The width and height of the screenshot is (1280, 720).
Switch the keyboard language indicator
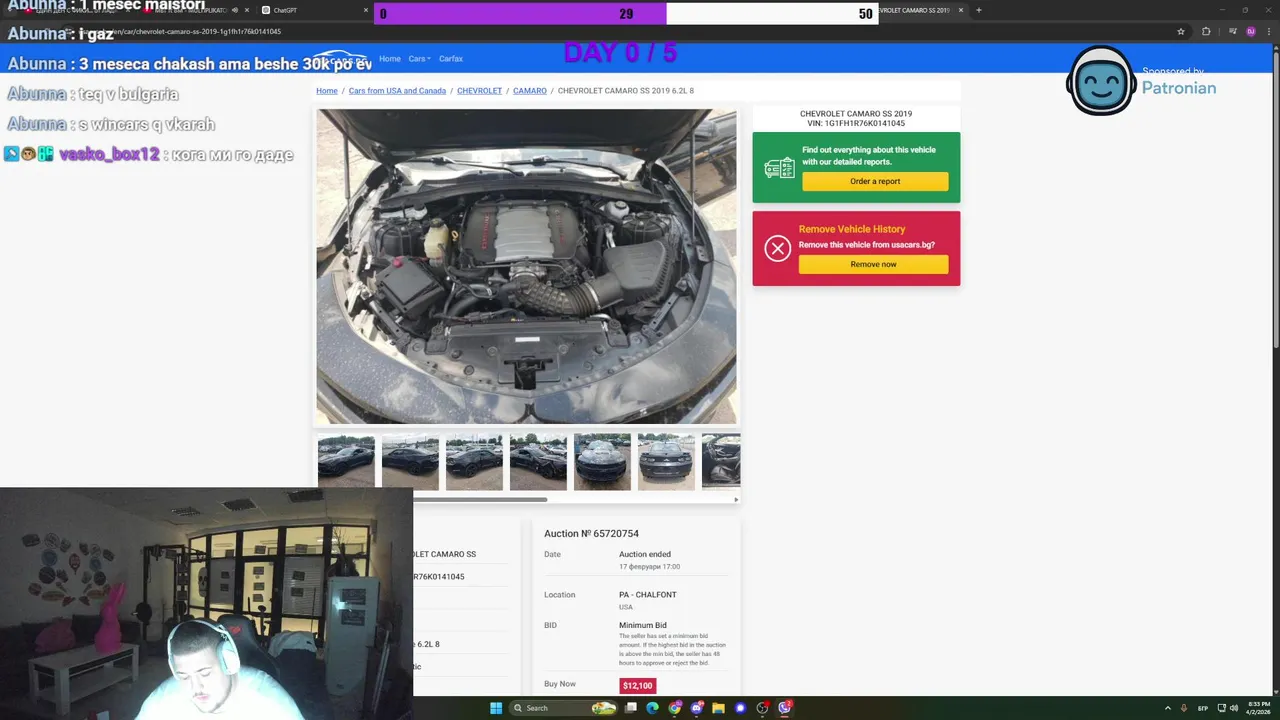pos(1203,708)
